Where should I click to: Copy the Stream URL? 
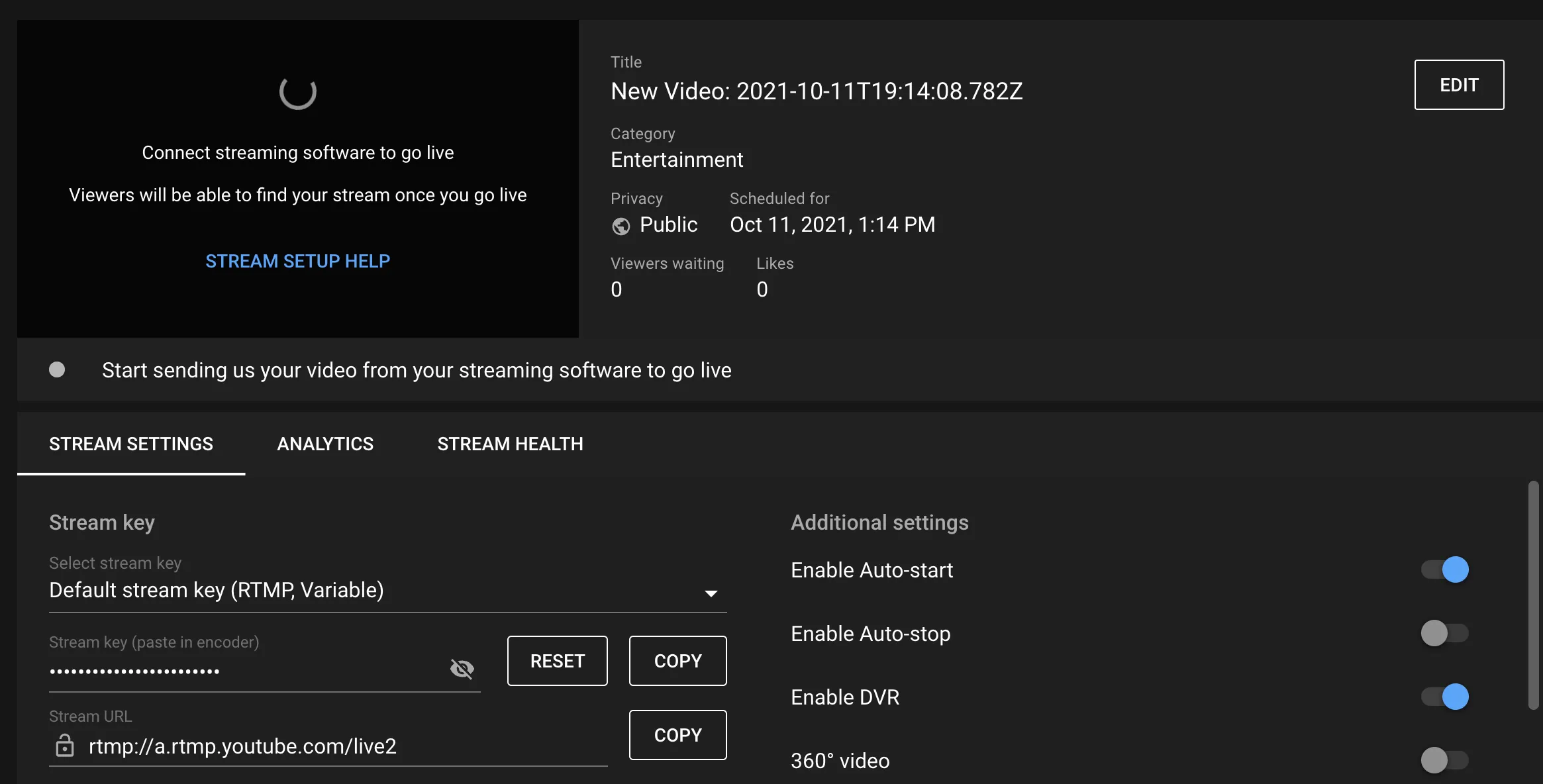click(x=677, y=735)
